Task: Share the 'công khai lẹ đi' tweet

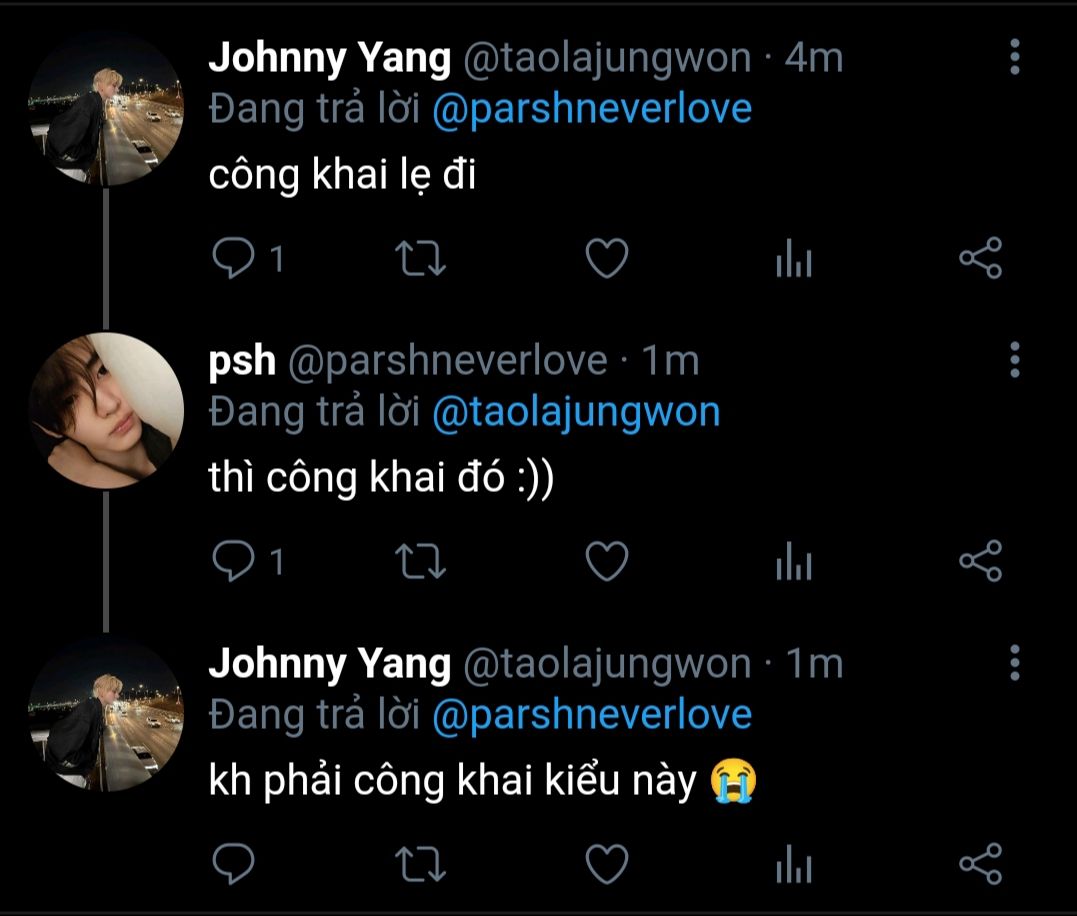Action: point(981,258)
